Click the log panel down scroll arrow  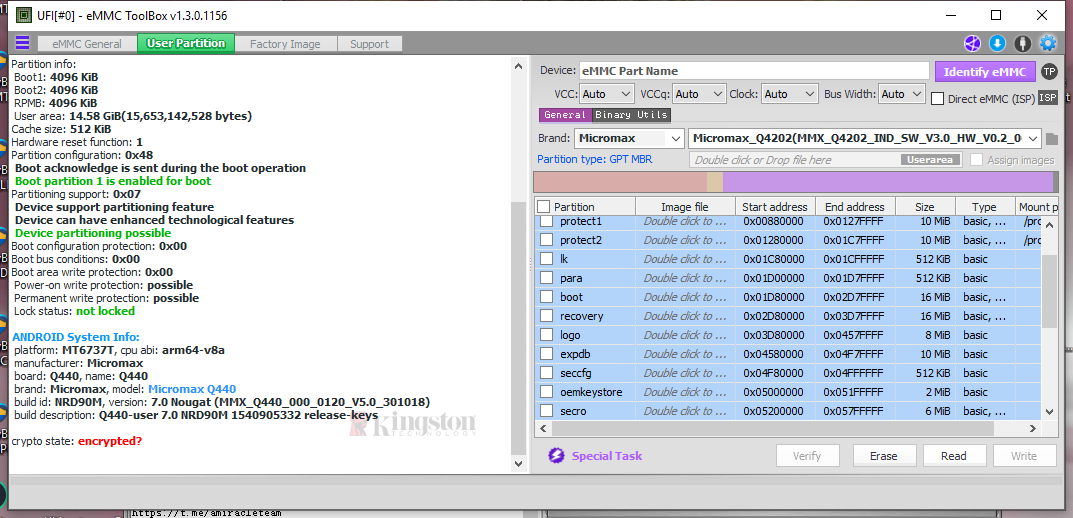[519, 463]
